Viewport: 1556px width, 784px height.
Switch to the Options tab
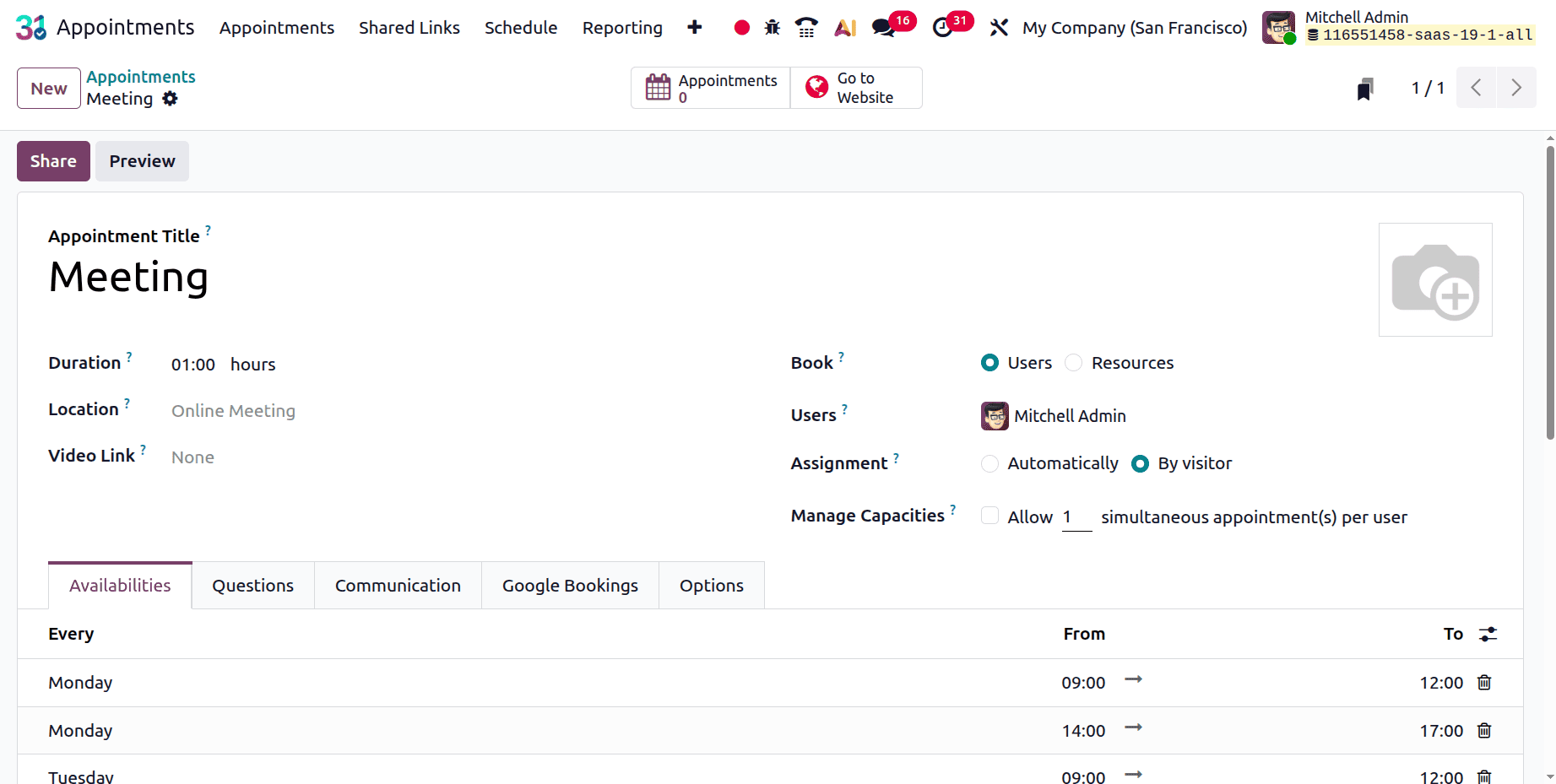coord(712,586)
